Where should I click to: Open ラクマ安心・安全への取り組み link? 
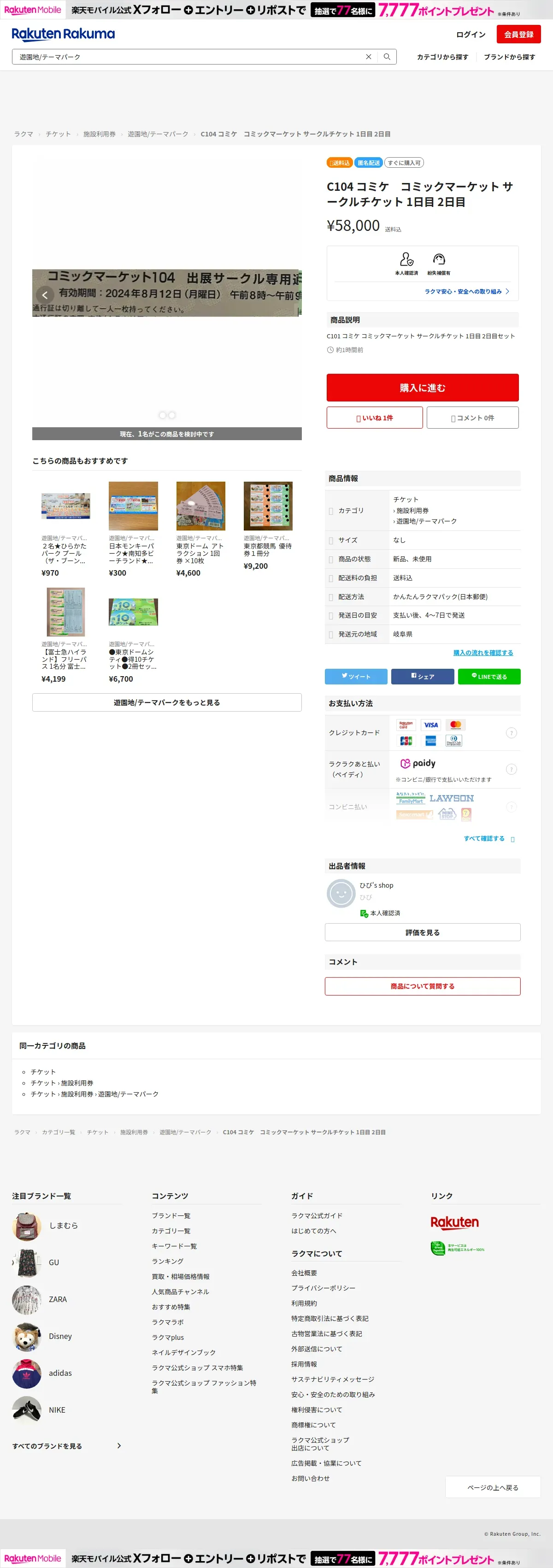pyautogui.click(x=467, y=292)
